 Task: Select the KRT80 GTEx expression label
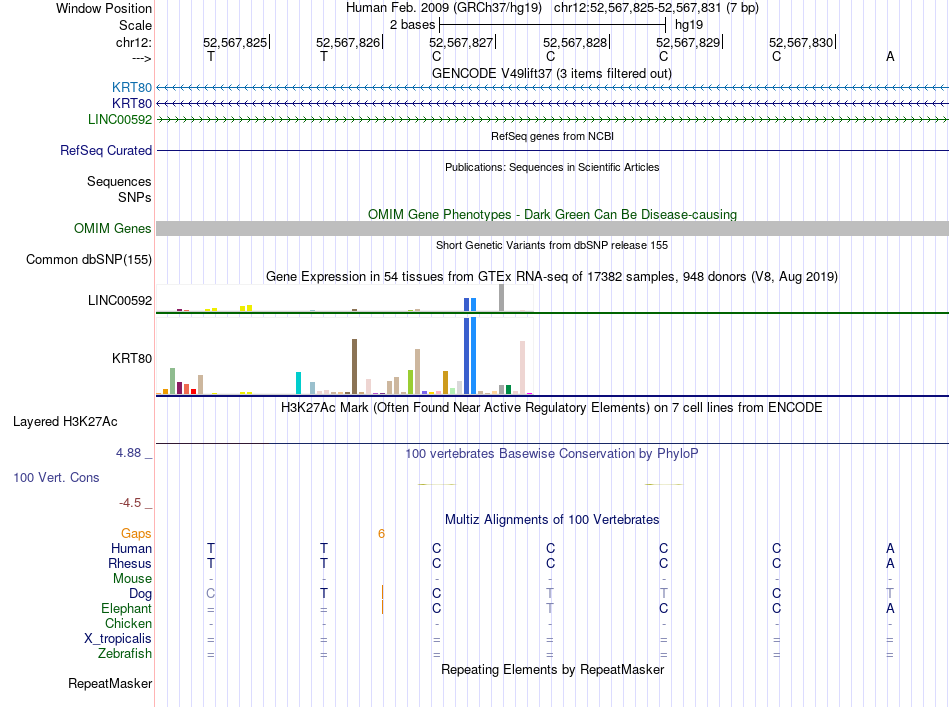click(131, 358)
